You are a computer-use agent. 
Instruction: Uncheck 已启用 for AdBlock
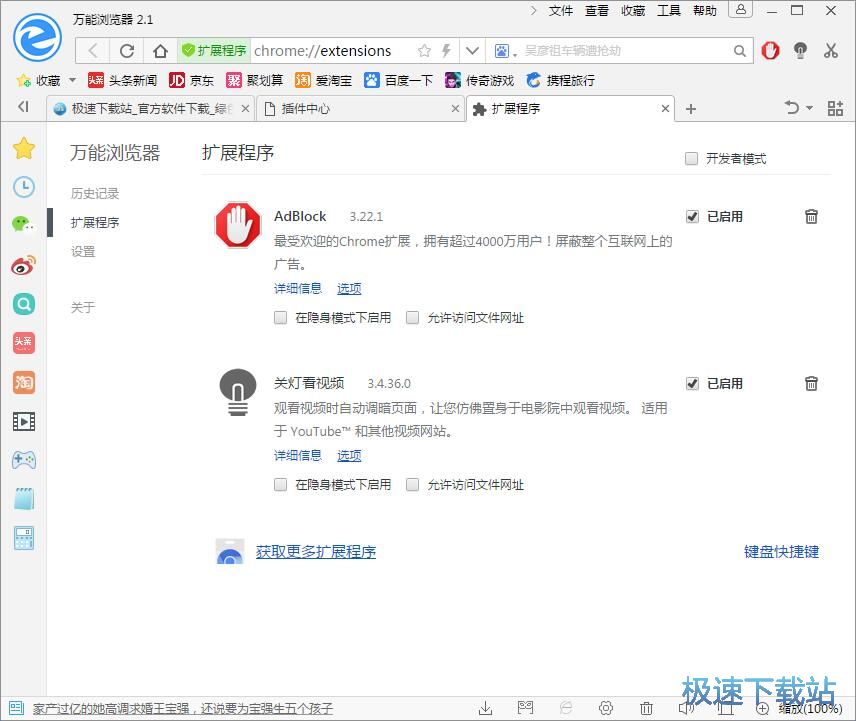click(x=692, y=217)
